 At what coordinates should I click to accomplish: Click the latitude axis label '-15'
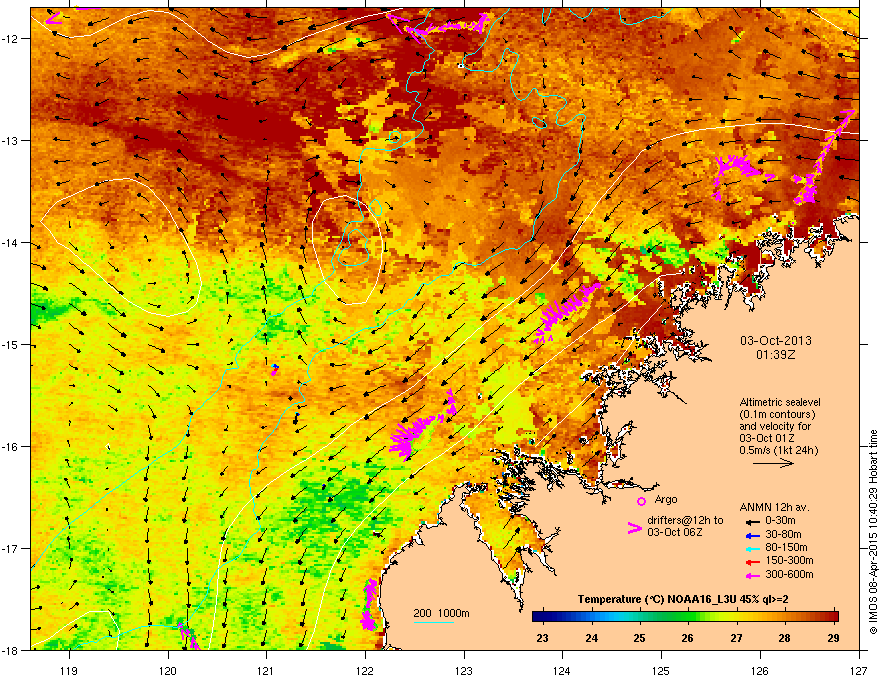(x=11, y=344)
